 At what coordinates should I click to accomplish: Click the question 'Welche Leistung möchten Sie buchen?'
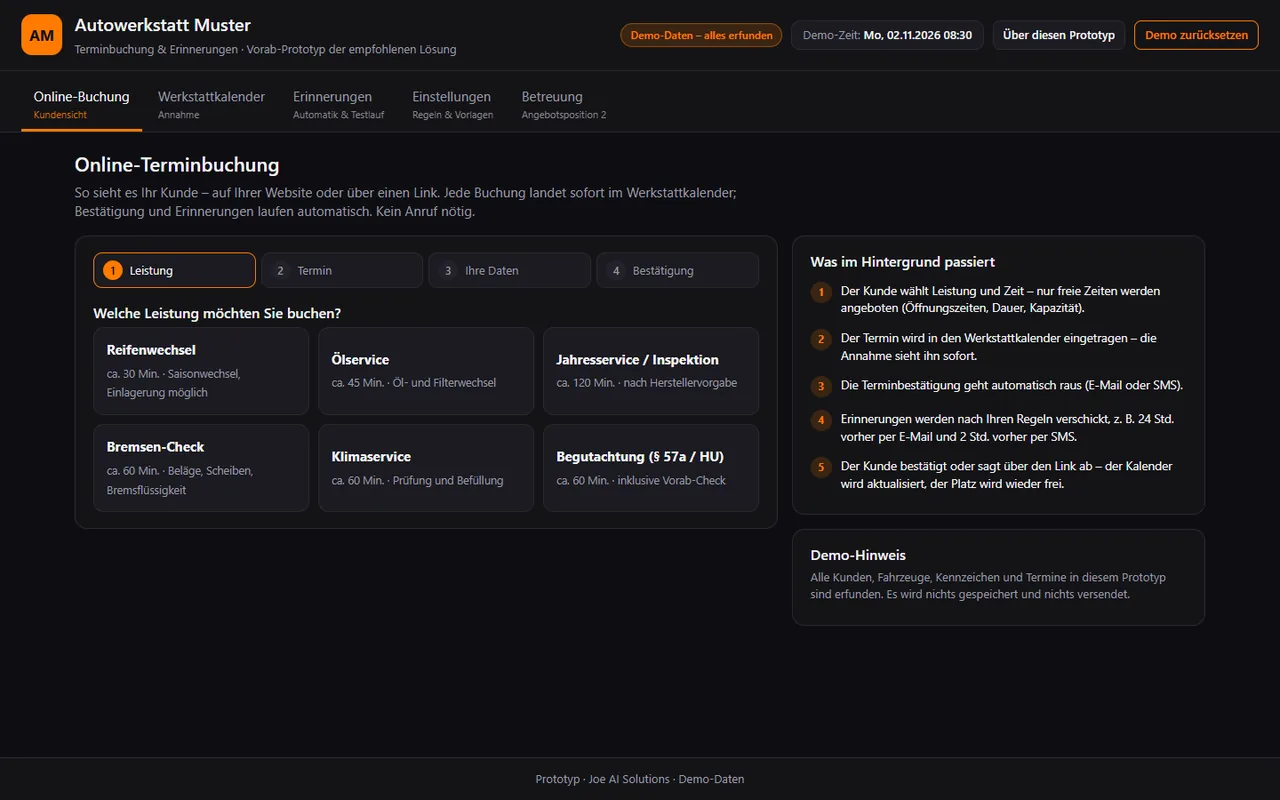coord(217,314)
